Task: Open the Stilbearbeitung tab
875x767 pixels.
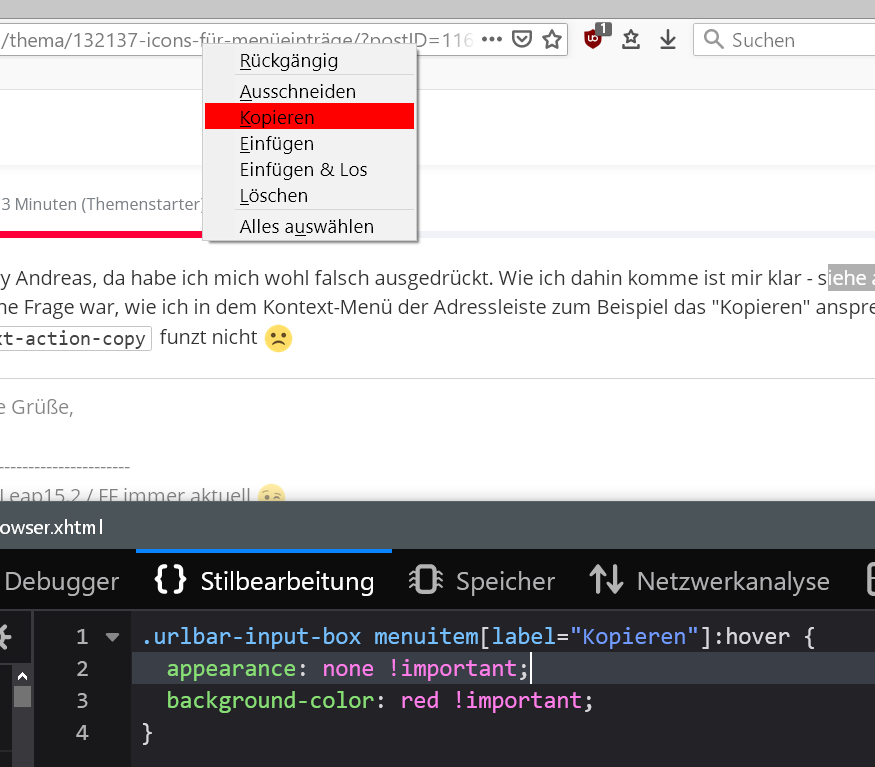Action: coord(265,581)
